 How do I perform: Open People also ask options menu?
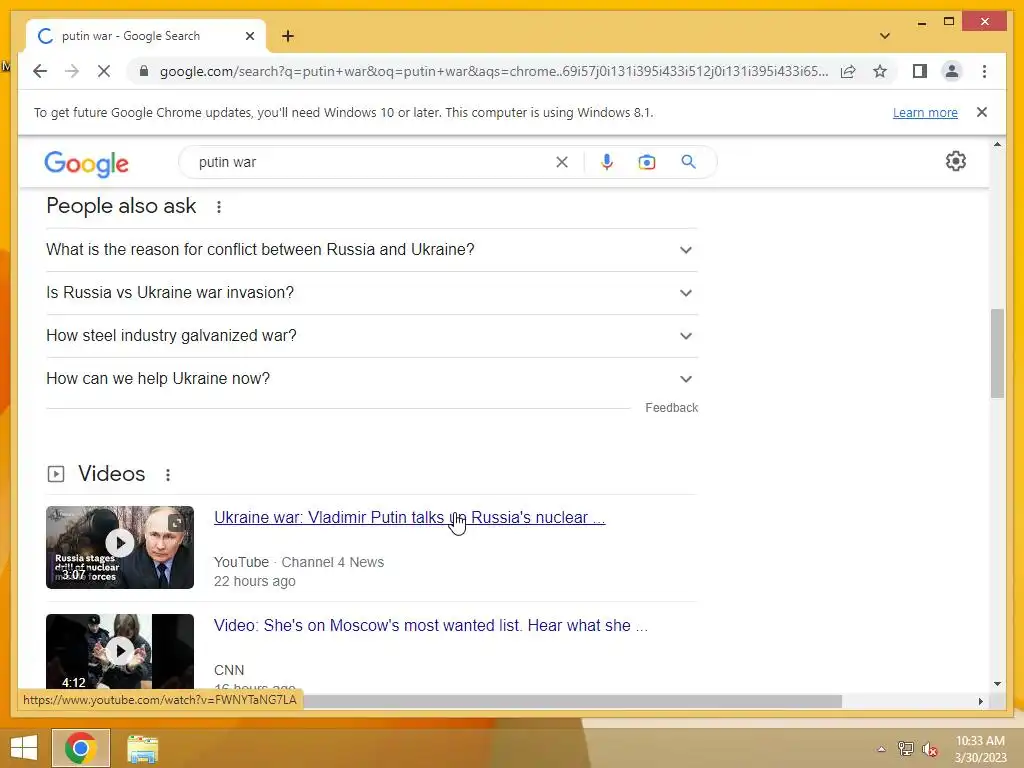219,207
